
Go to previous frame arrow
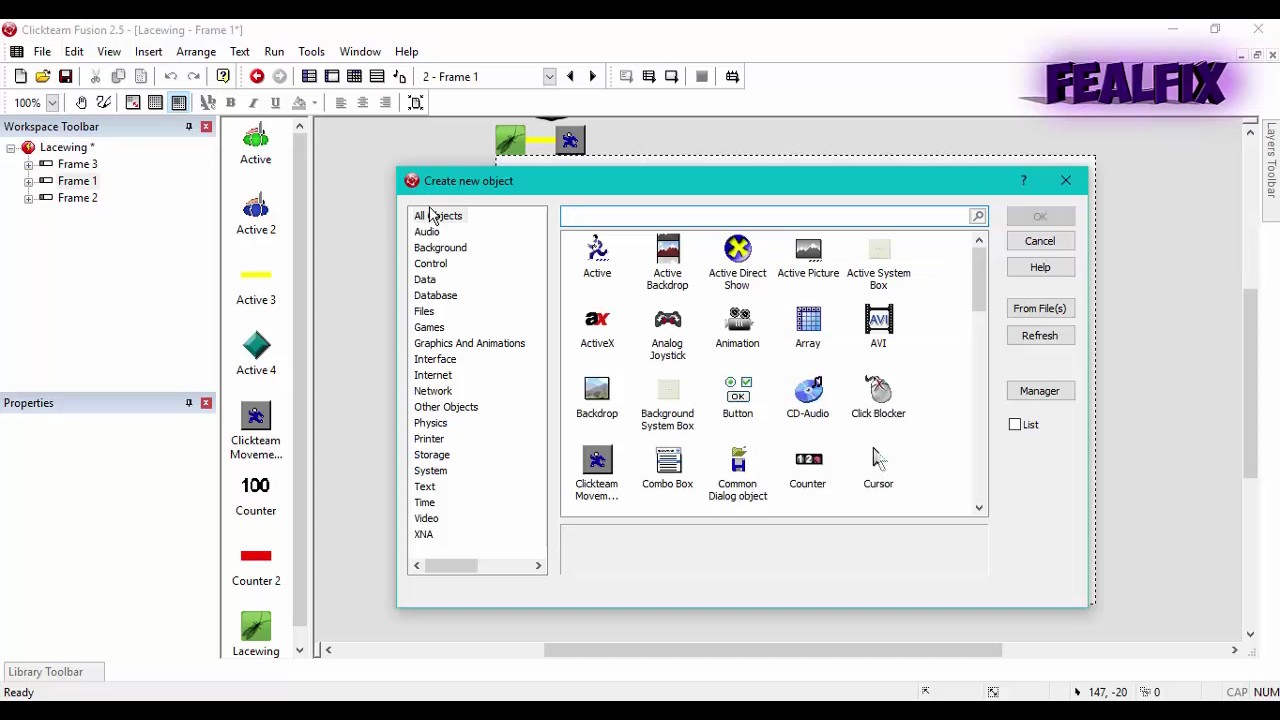pyautogui.click(x=570, y=76)
